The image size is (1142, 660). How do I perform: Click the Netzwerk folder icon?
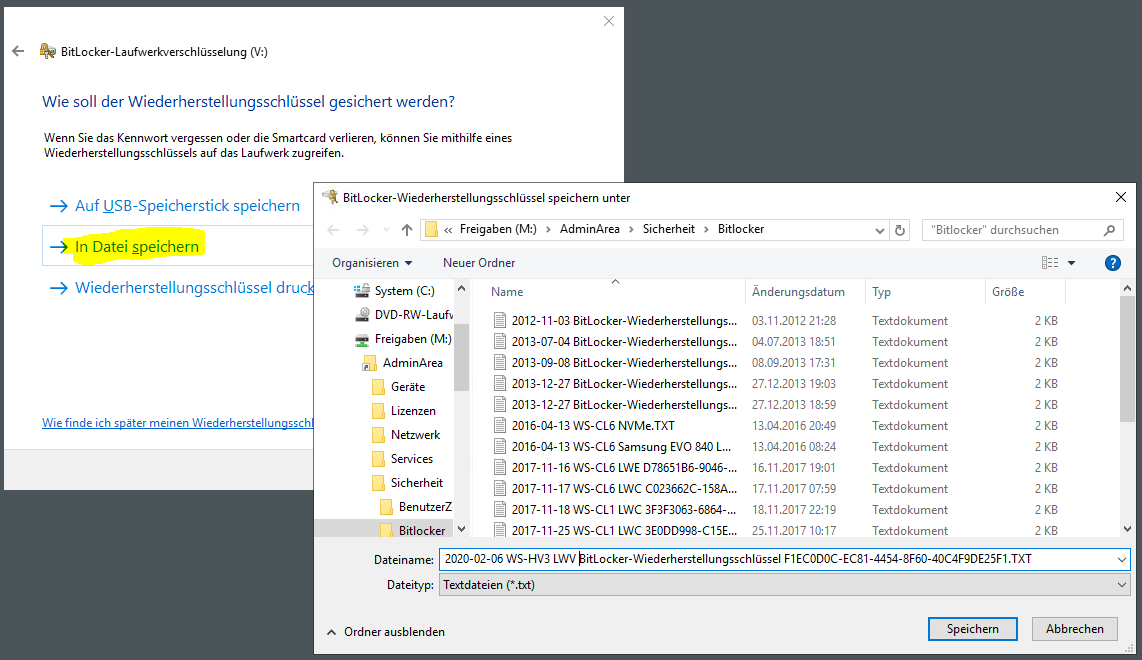(x=378, y=435)
